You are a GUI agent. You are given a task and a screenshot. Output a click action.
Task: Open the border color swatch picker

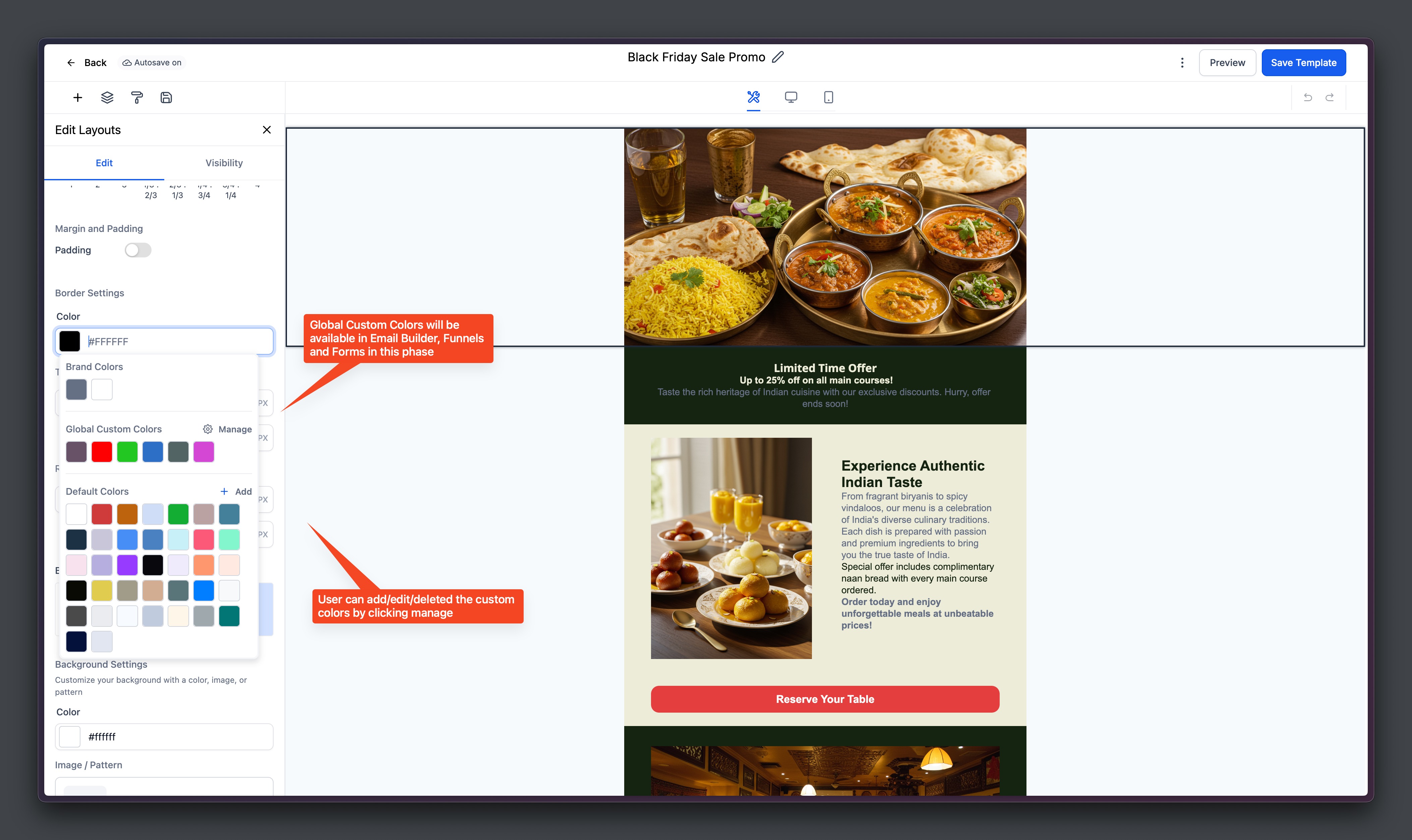[x=70, y=341]
